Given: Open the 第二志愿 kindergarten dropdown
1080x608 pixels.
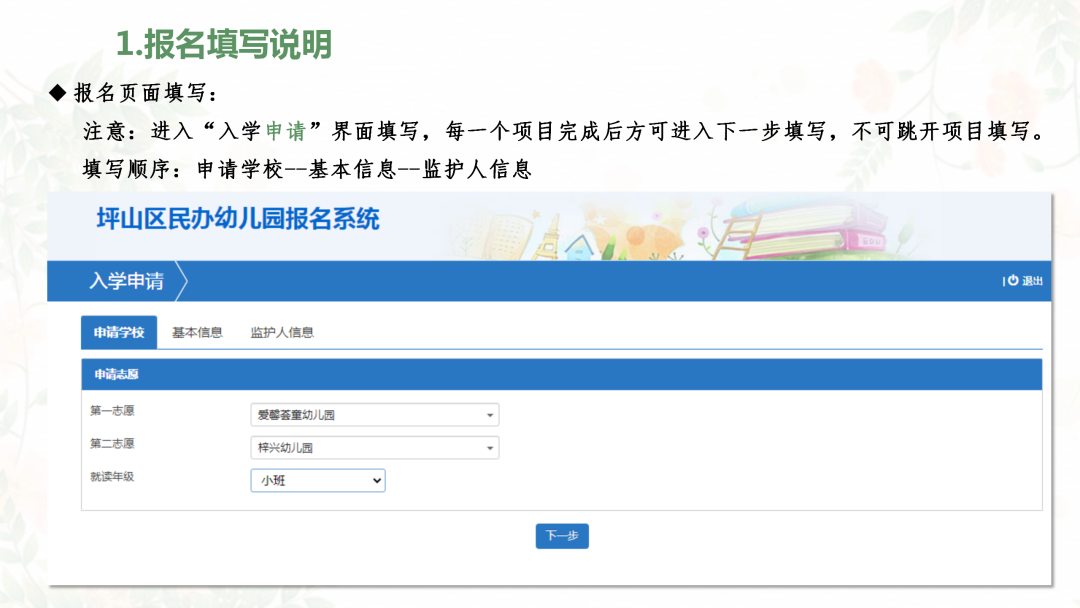Looking at the screenshot, I should click(375, 448).
